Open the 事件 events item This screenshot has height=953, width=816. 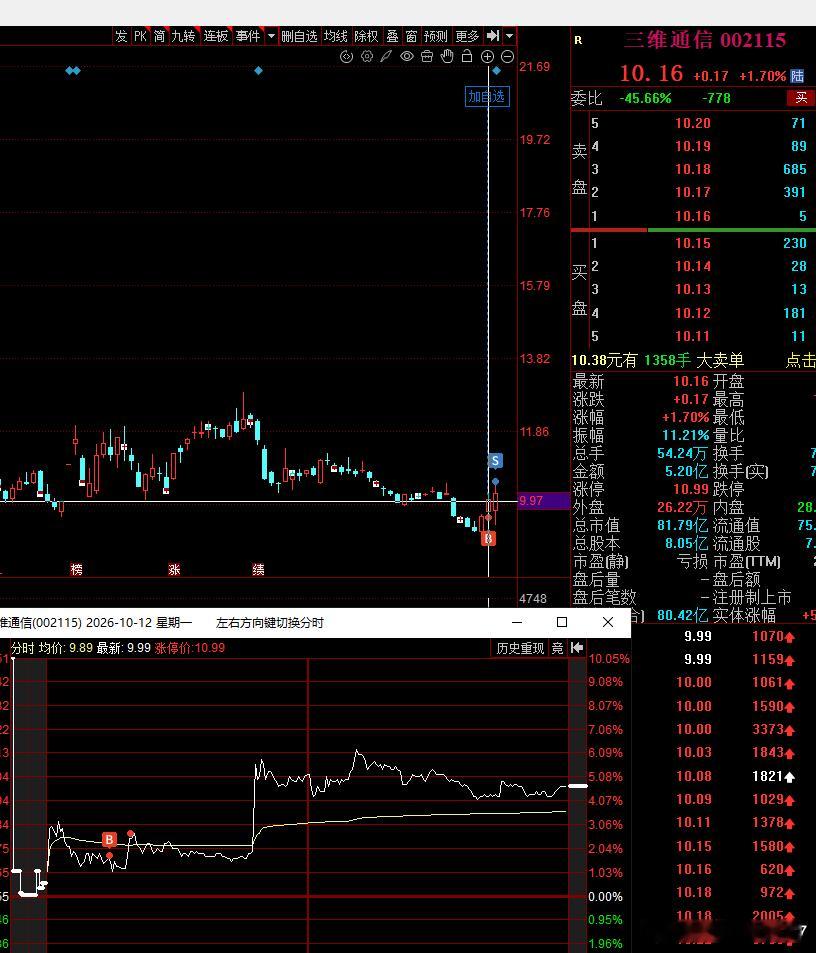point(248,36)
